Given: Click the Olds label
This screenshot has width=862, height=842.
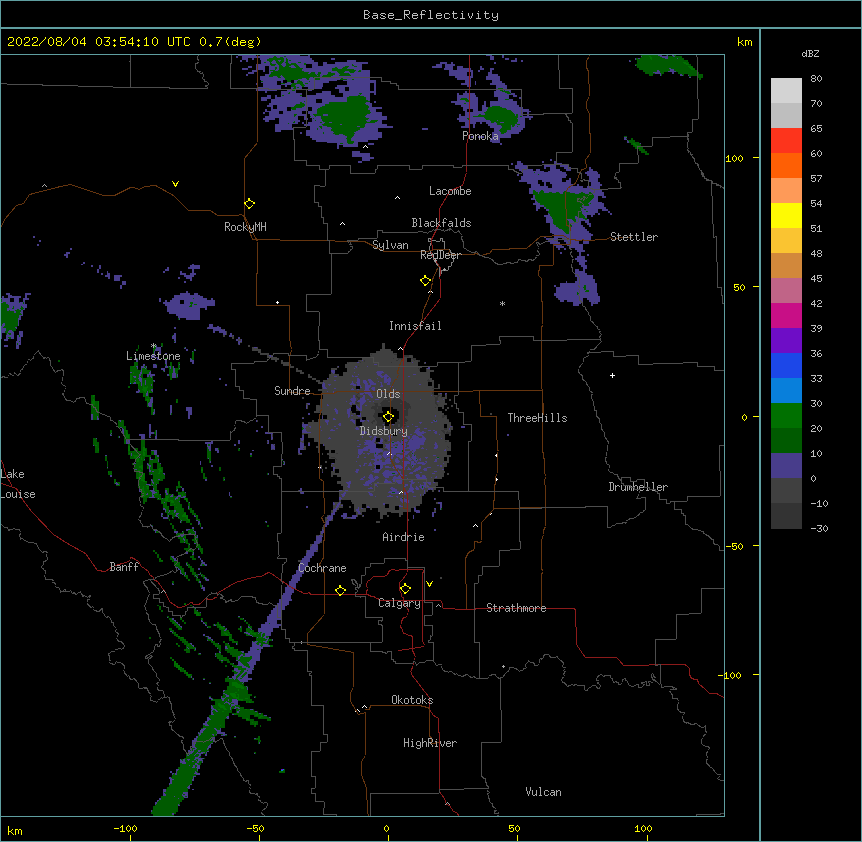Looking at the screenshot, I should point(388,394).
